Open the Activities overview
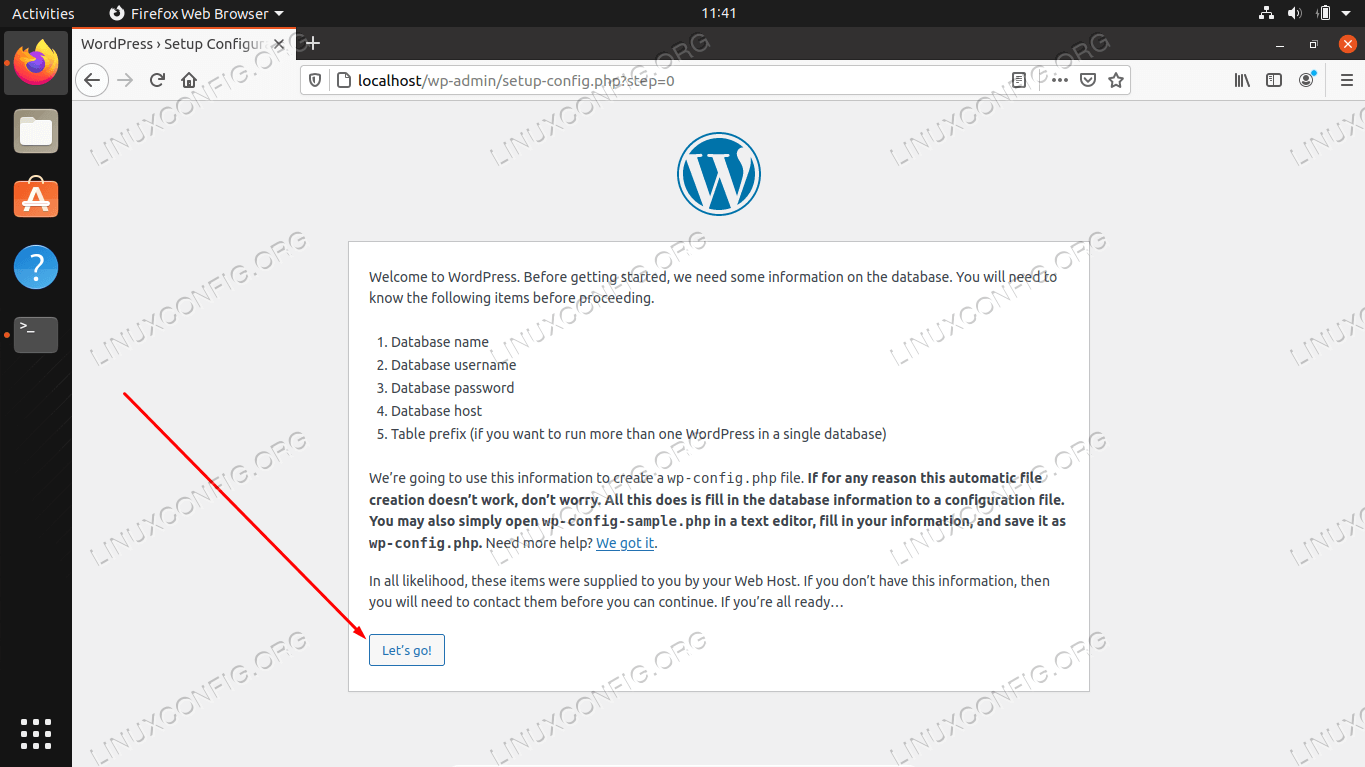 pyautogui.click(x=43, y=14)
